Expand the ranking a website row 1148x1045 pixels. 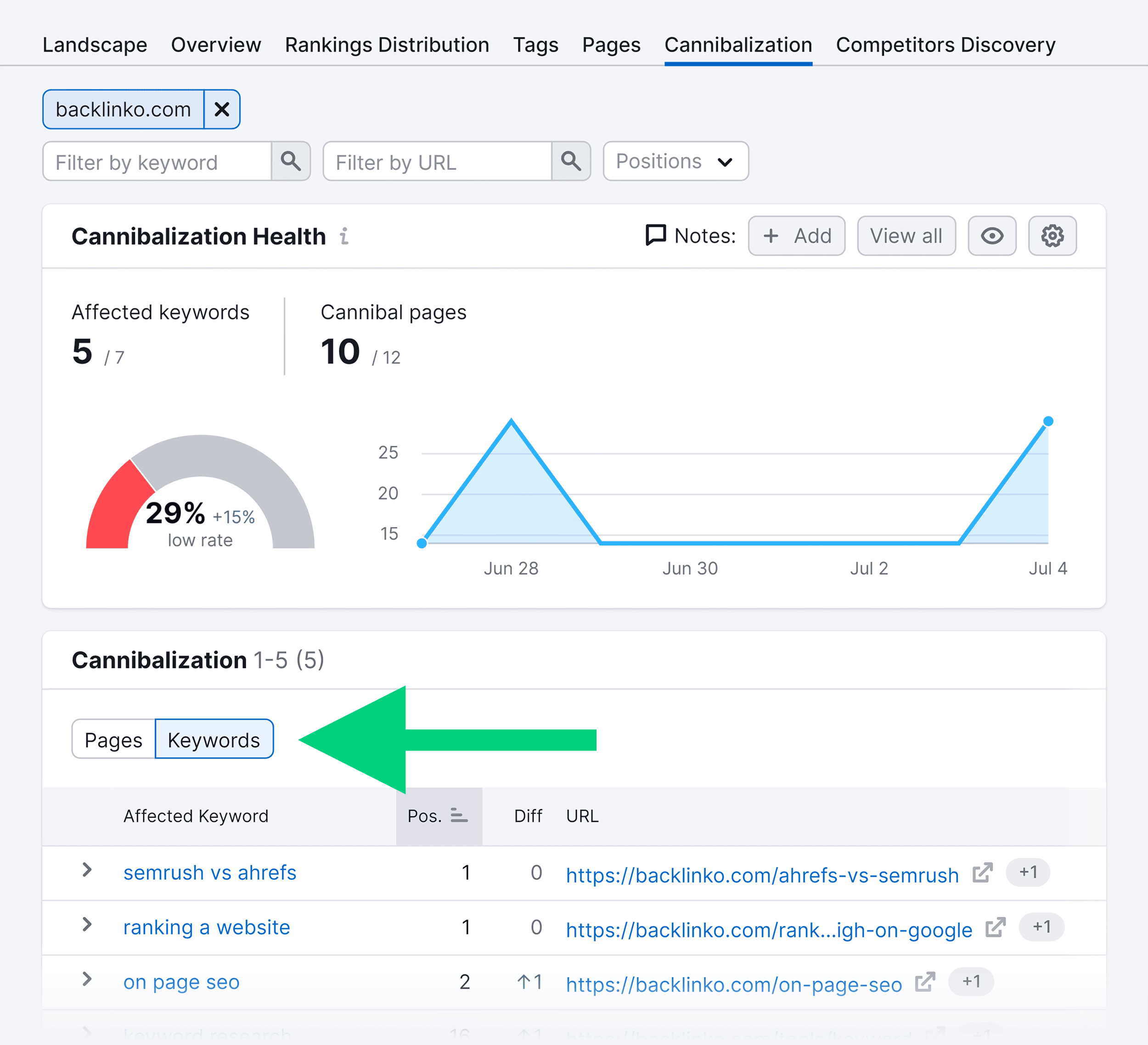click(x=86, y=925)
